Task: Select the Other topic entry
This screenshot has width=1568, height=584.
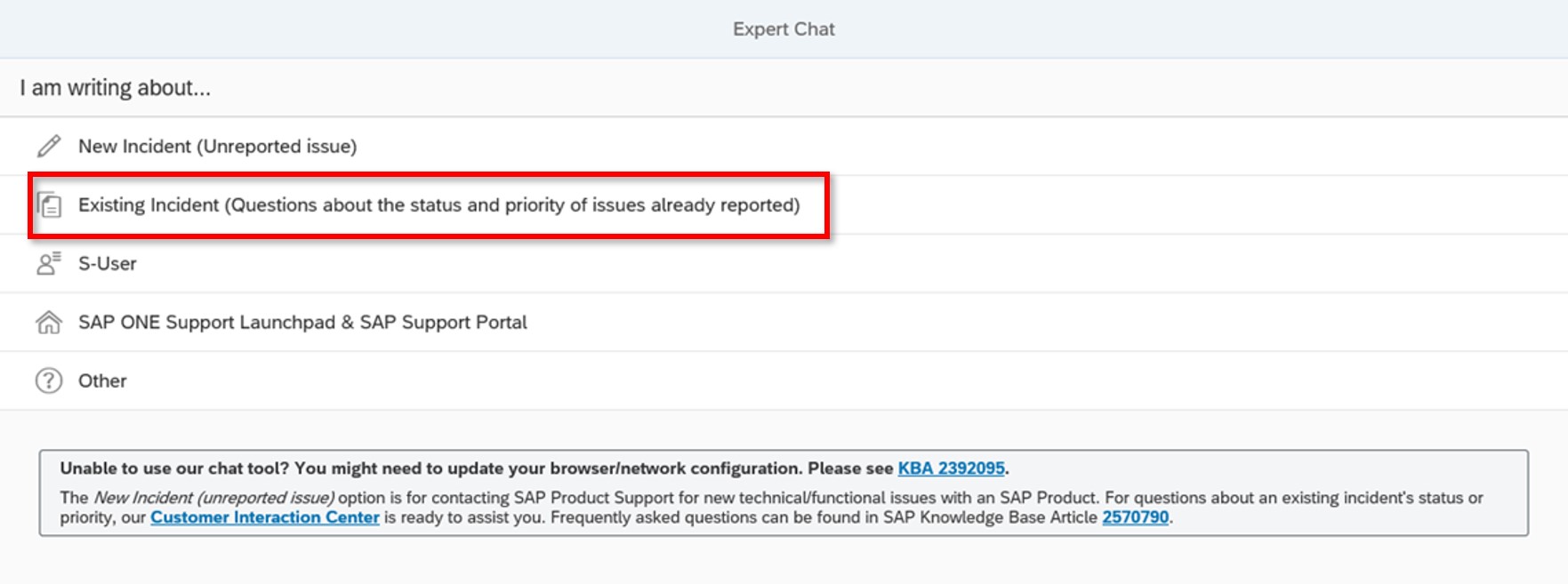Action: (784, 380)
